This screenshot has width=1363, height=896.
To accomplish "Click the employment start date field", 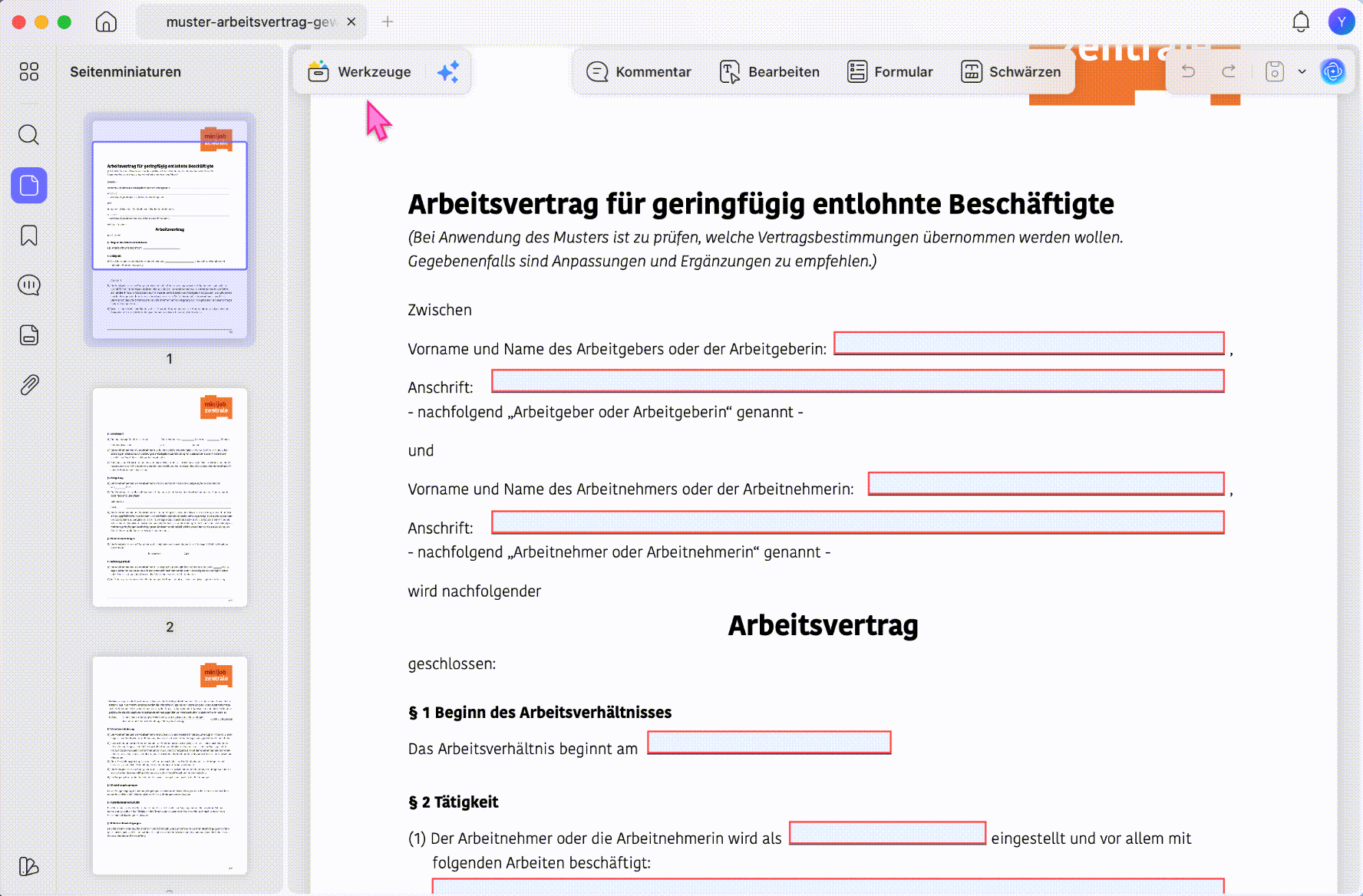I will (x=770, y=743).
